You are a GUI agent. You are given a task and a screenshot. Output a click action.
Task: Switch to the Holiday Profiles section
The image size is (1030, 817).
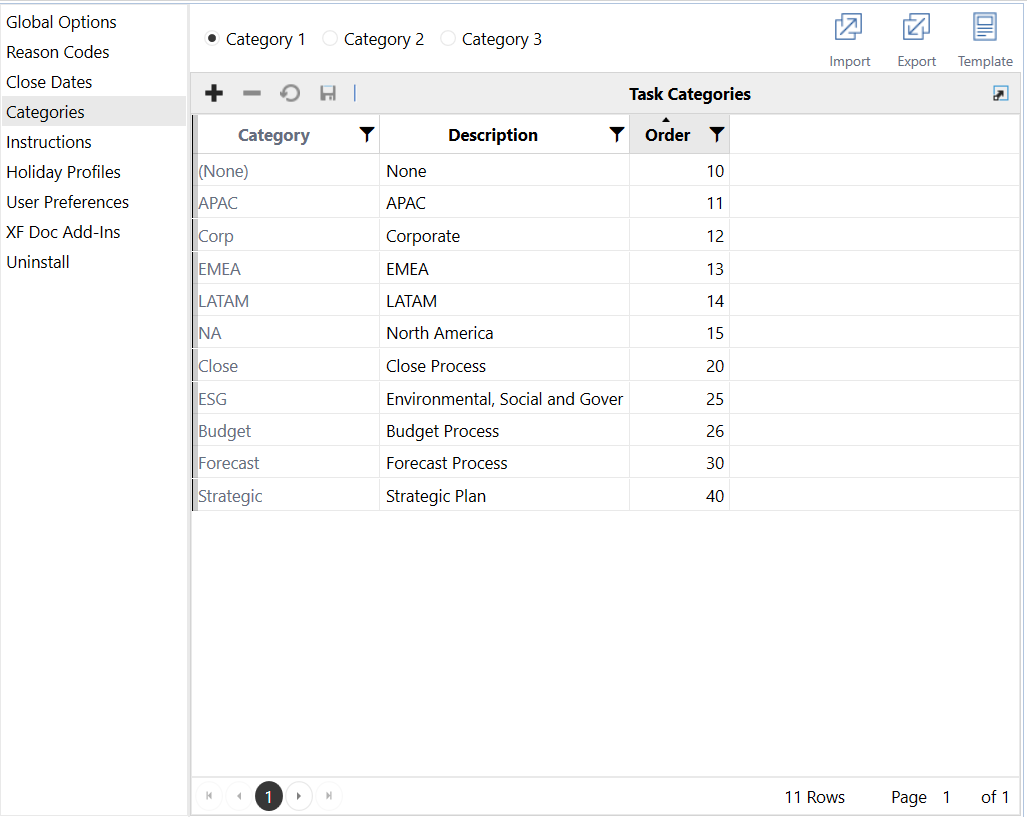[63, 172]
